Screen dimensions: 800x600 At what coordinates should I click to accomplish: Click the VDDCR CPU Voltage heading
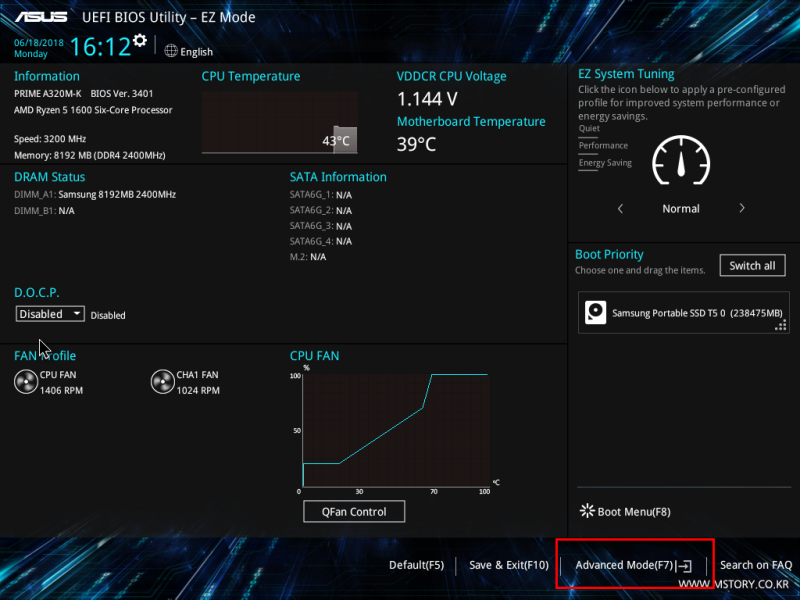click(x=452, y=77)
